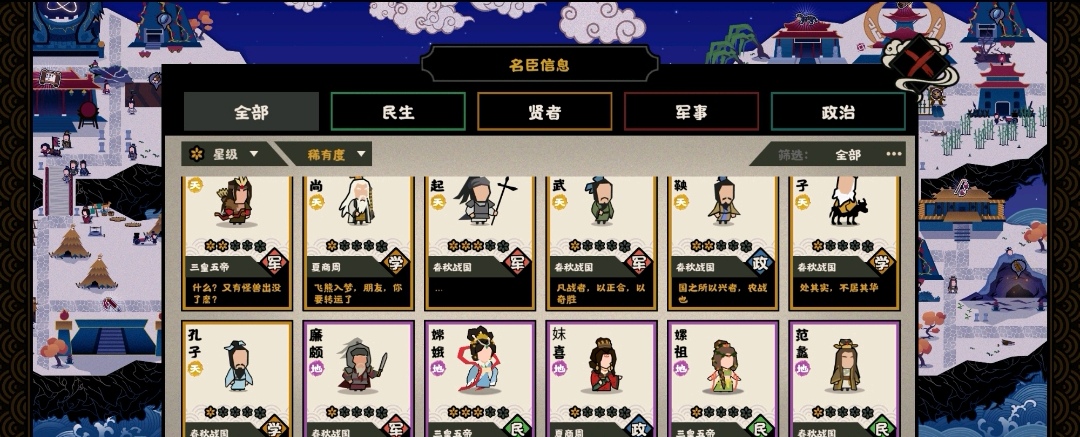
Task: Open the 贤者 category tab
Action: [545, 112]
